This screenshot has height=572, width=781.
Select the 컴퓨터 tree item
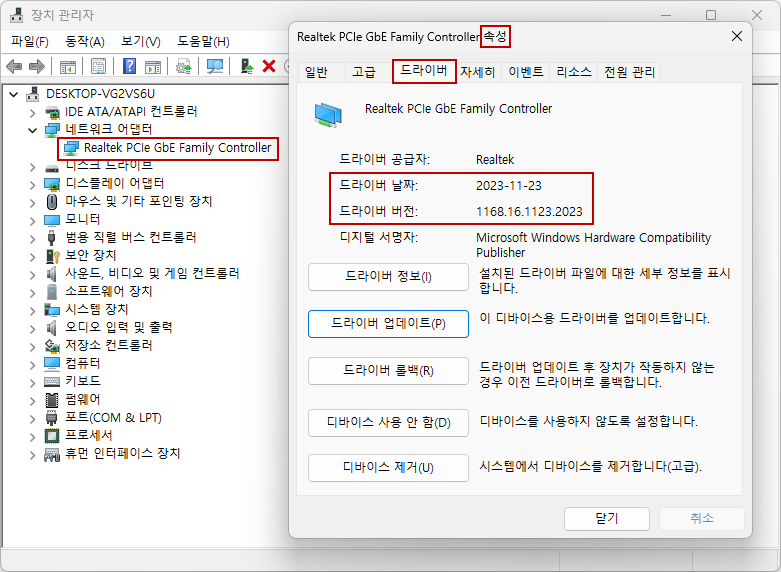pyautogui.click(x=83, y=363)
